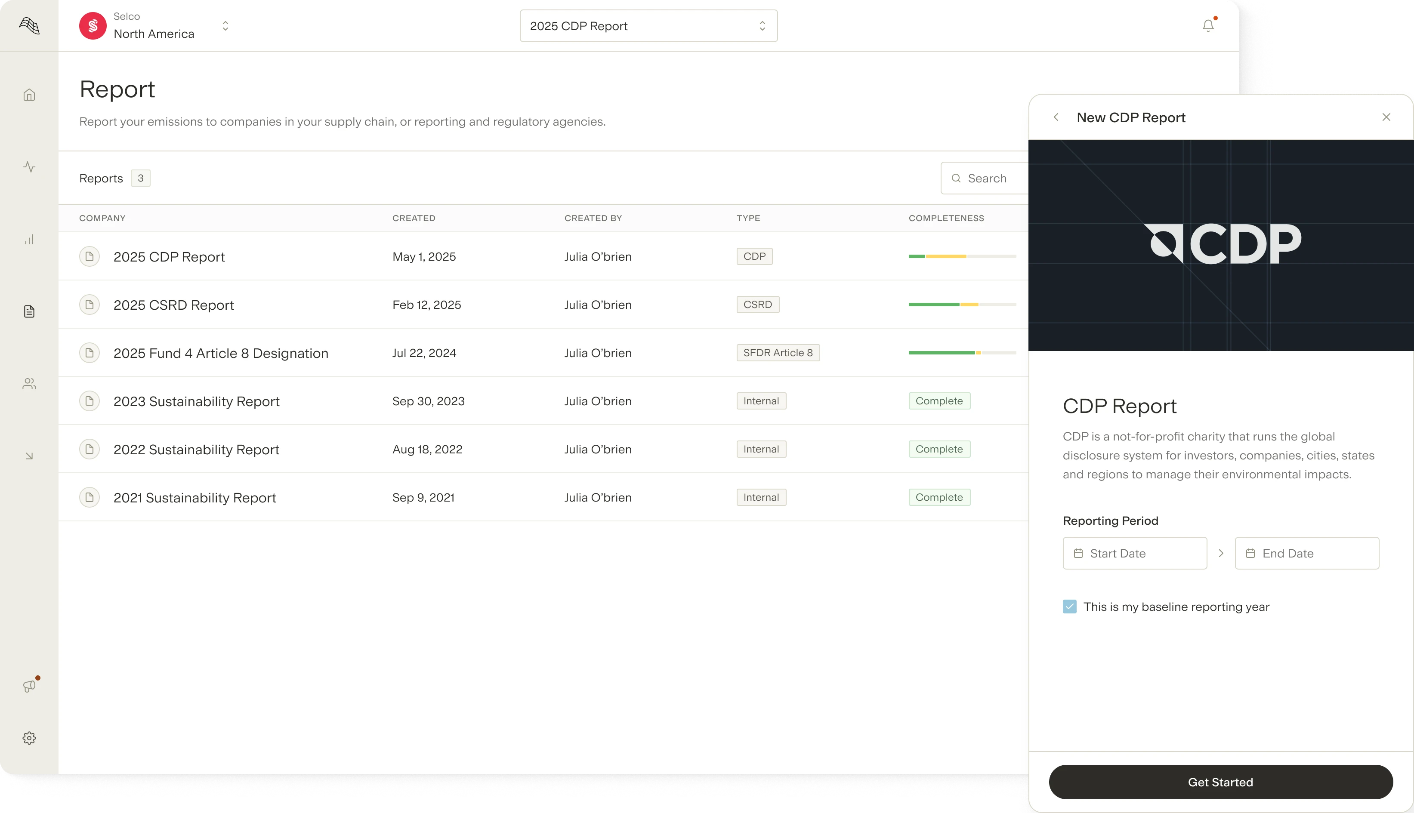Open the bar chart analytics sidebar icon
Image resolution: width=1414 pixels, height=813 pixels.
29,239
